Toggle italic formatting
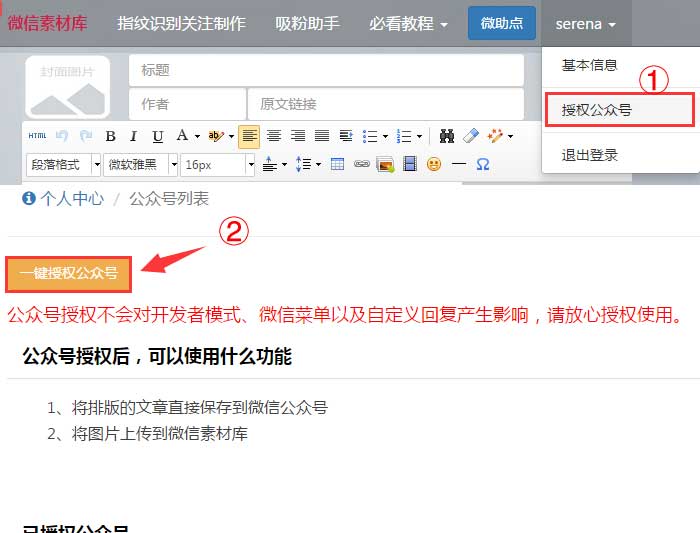700x533 pixels. [x=133, y=136]
